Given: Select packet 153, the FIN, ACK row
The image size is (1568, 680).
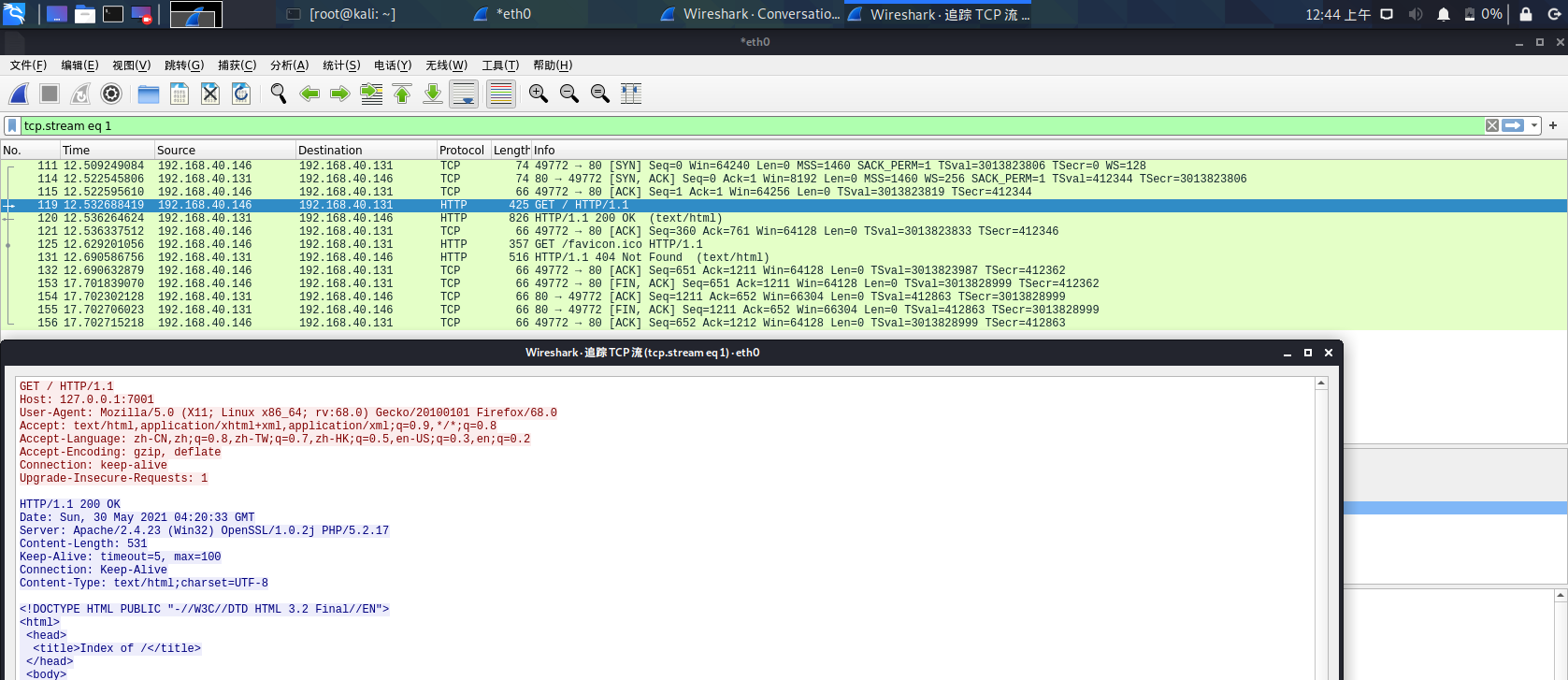Looking at the screenshot, I should click(784, 283).
